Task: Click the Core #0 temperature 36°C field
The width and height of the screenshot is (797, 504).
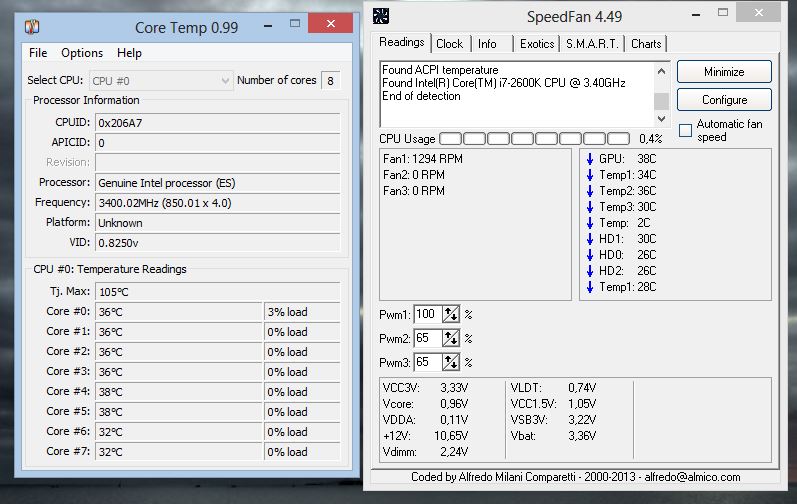Action: click(x=178, y=312)
